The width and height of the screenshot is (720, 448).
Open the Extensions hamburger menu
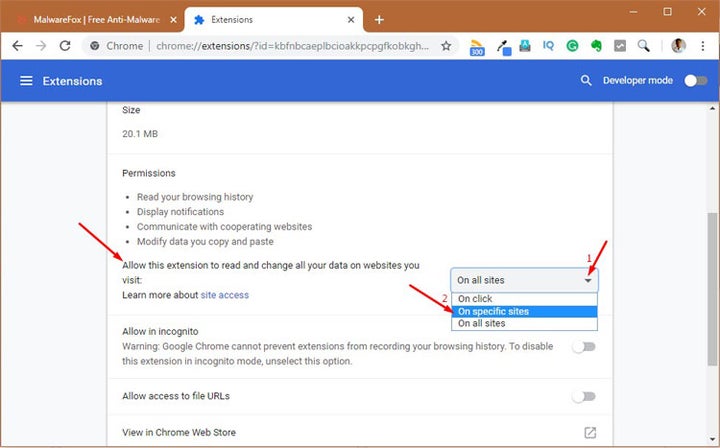point(26,81)
